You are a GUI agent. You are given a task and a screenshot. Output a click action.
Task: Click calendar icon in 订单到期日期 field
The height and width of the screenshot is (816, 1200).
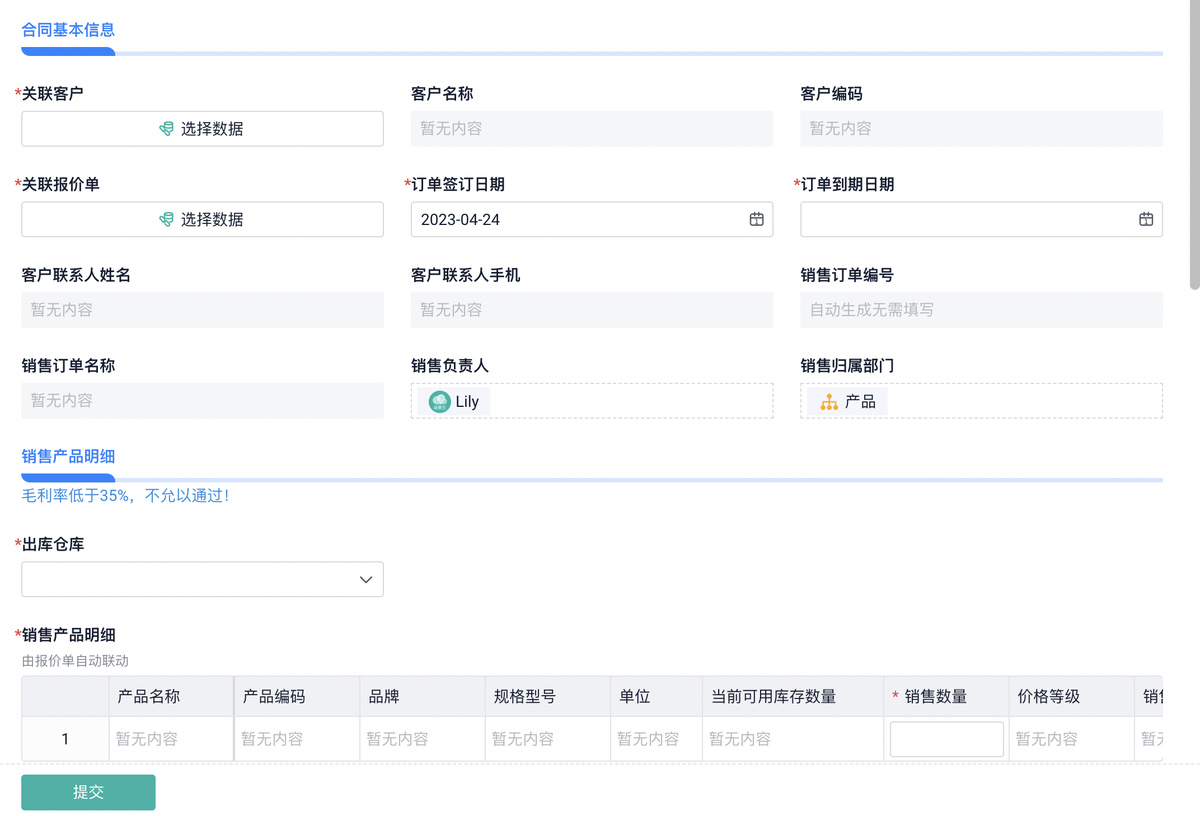pyautogui.click(x=1146, y=220)
